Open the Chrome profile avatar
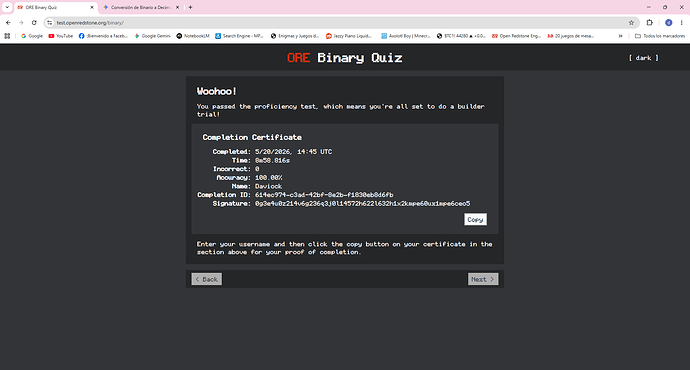This screenshot has width=690, height=370. tap(668, 22)
